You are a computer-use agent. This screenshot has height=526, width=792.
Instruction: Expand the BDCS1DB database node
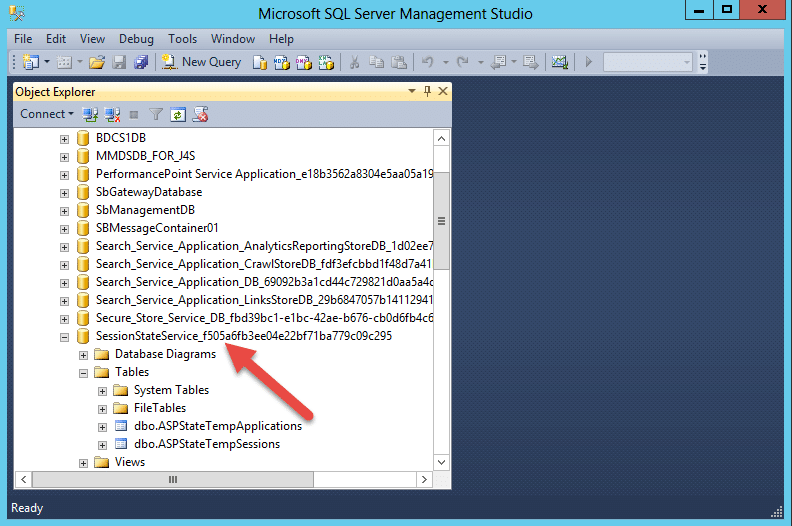coord(65,139)
